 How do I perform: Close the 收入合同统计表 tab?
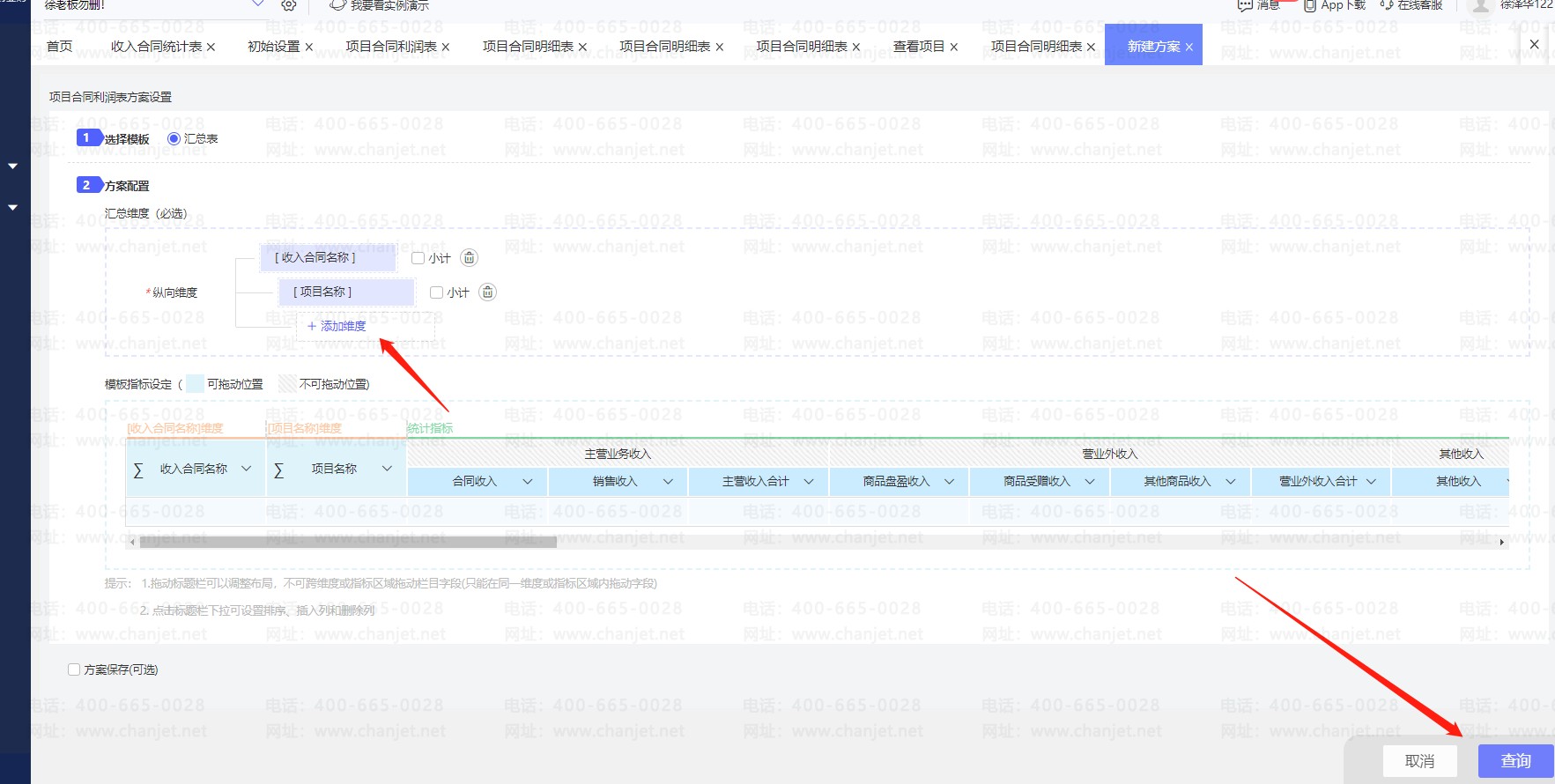(211, 47)
